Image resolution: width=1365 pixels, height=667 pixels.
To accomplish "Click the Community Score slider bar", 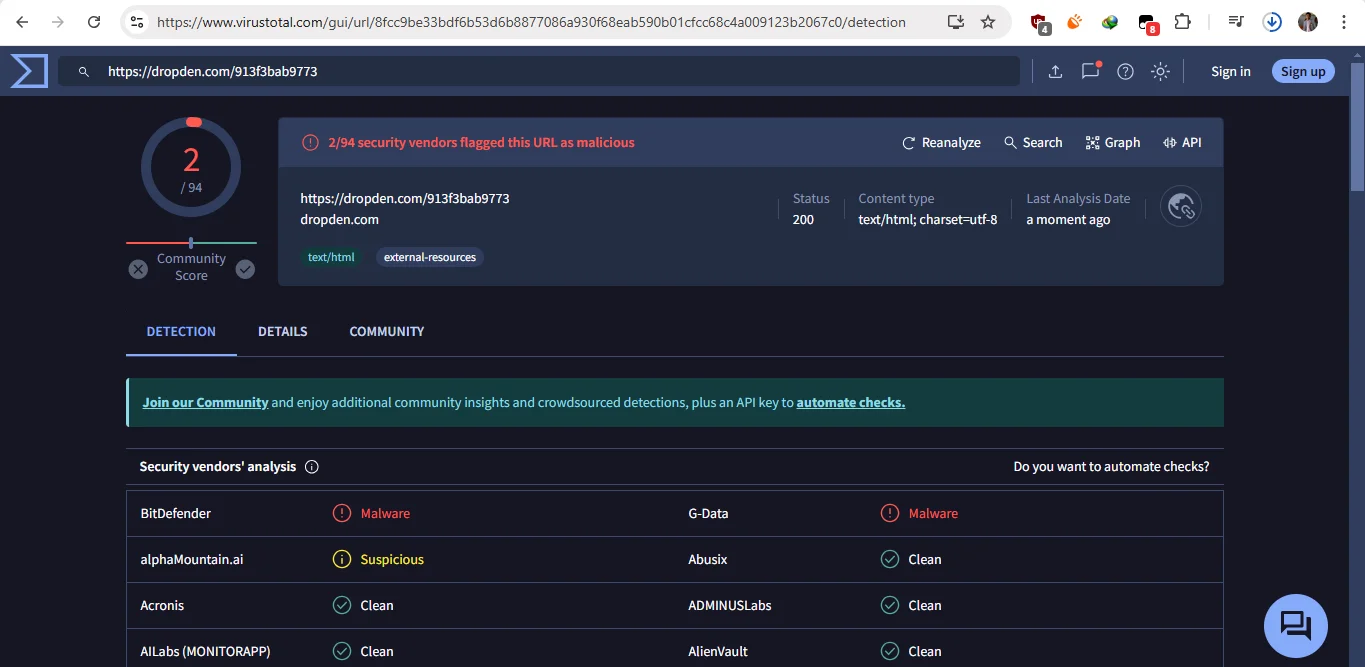I will [x=191, y=243].
